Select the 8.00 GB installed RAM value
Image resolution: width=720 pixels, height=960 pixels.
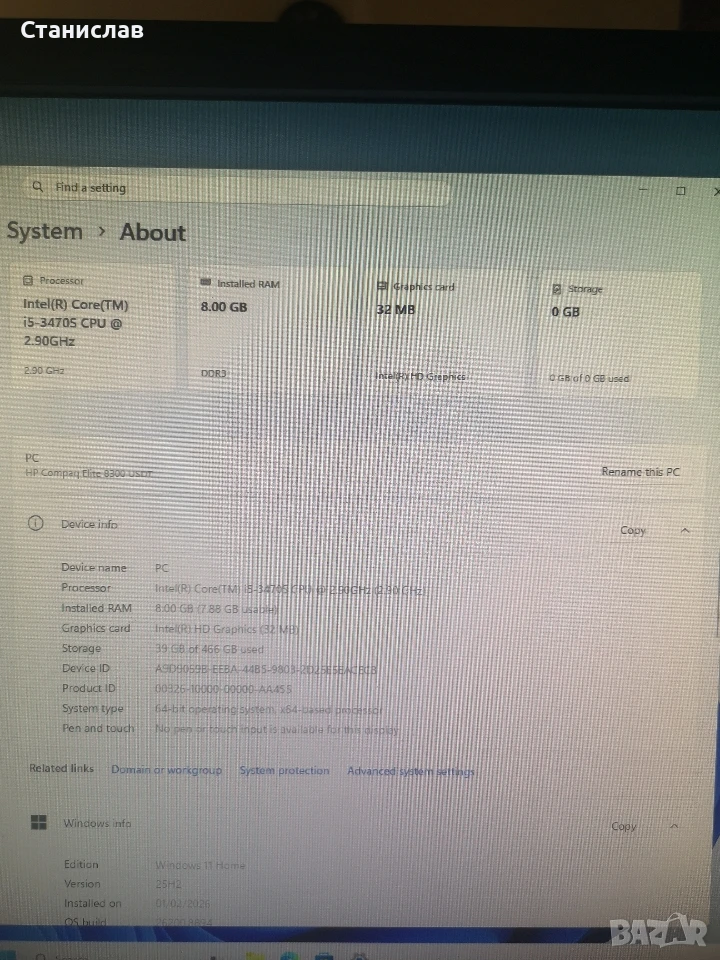click(224, 307)
